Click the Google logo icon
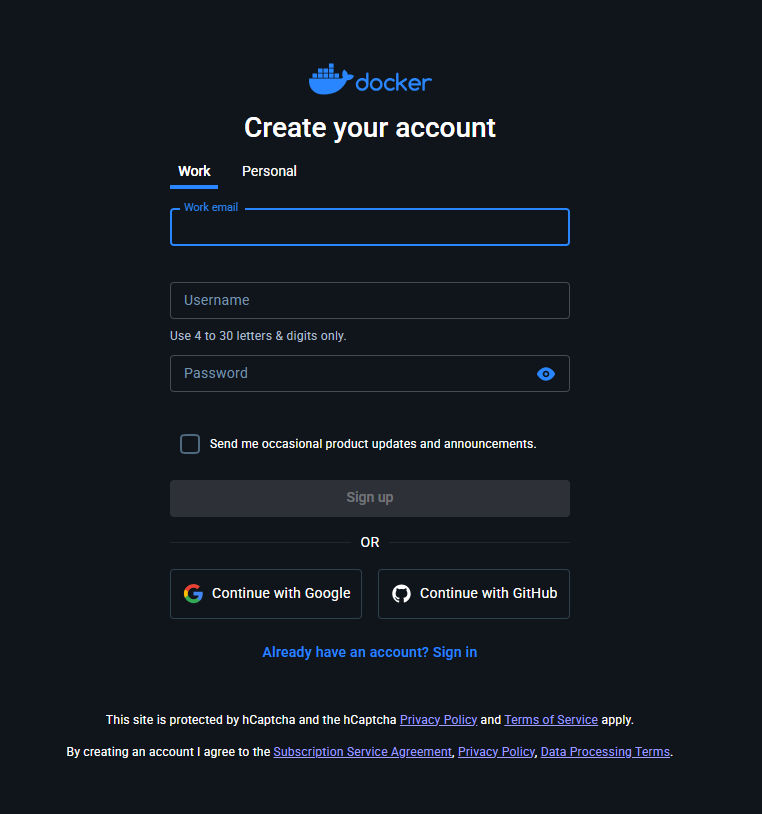762x814 pixels. coord(193,594)
